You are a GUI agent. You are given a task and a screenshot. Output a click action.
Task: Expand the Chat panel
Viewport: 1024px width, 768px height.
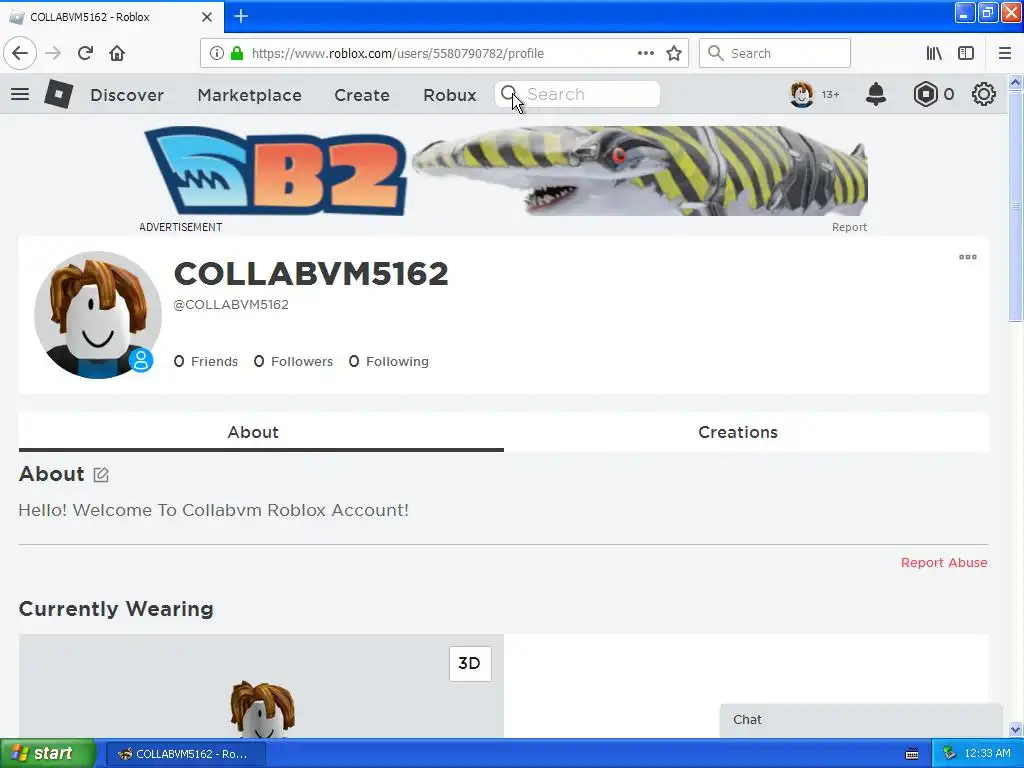pyautogui.click(x=860, y=720)
